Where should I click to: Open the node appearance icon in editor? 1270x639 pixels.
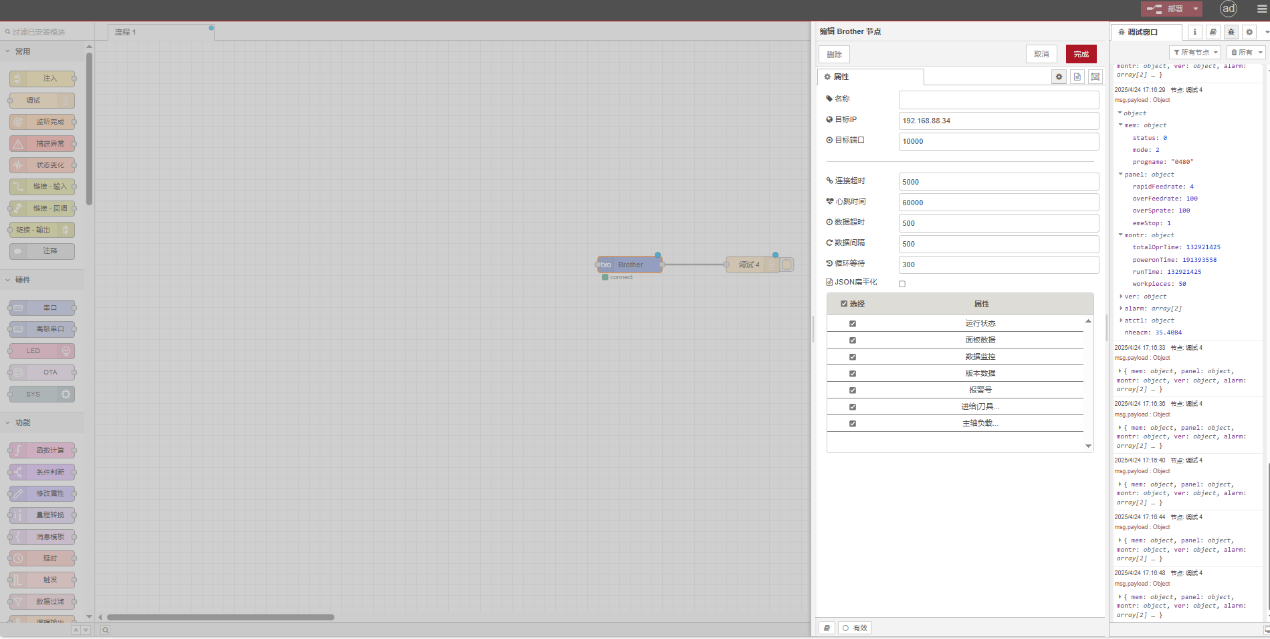coord(1095,76)
